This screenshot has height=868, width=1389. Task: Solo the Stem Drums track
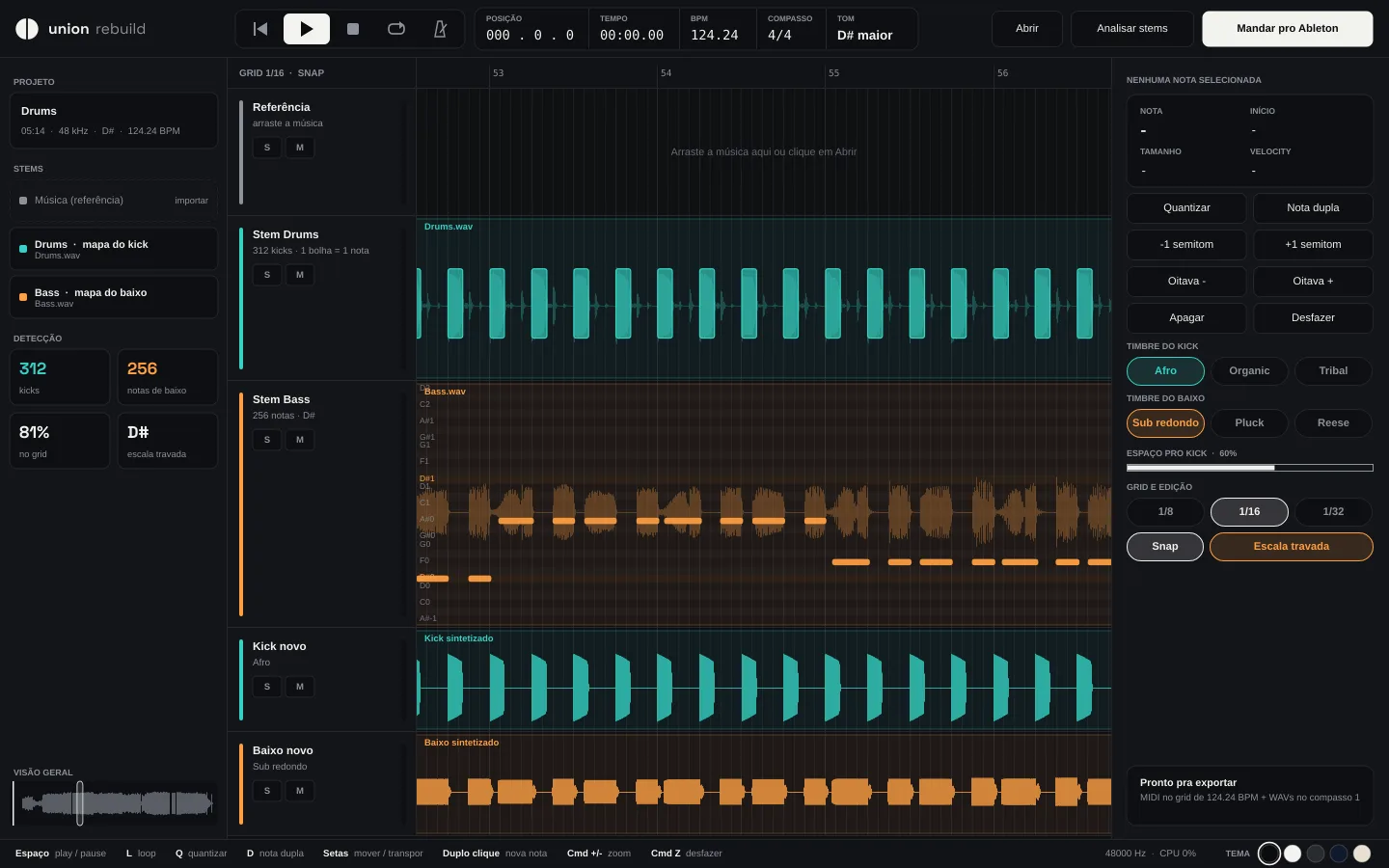267,275
